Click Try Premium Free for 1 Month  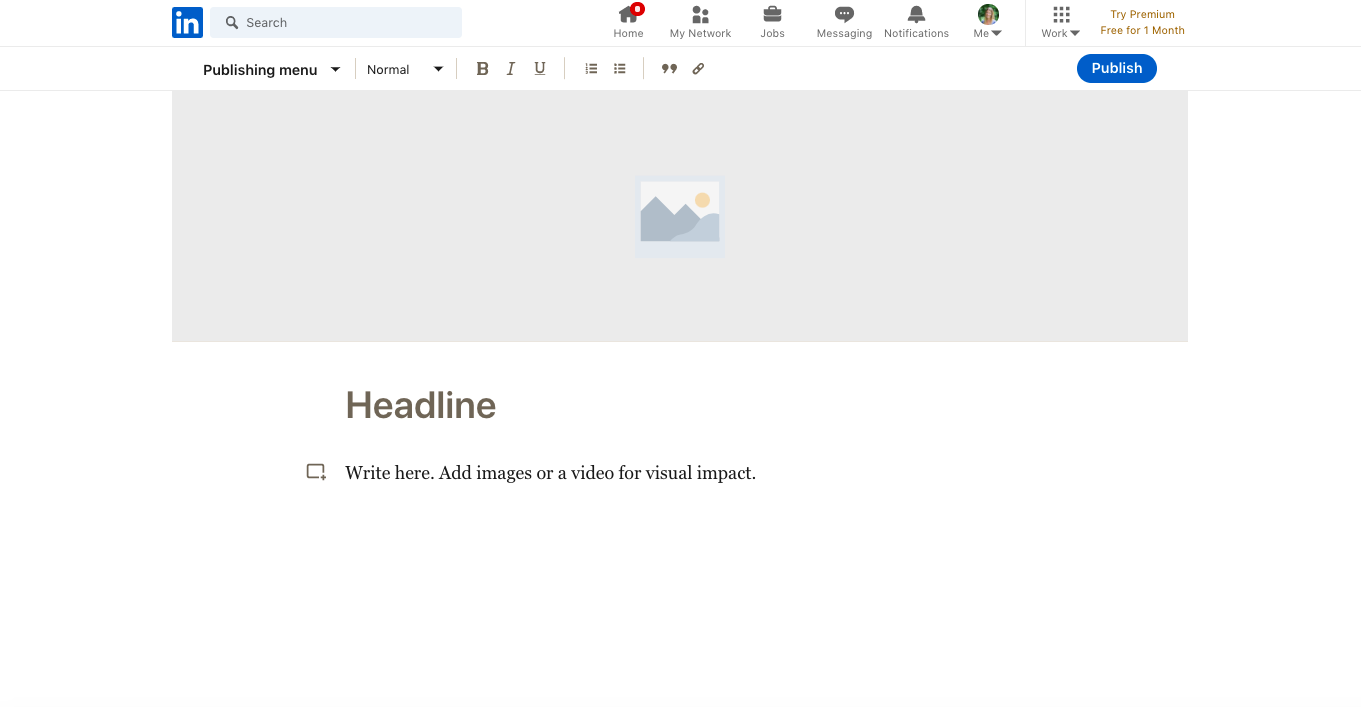[1142, 22]
